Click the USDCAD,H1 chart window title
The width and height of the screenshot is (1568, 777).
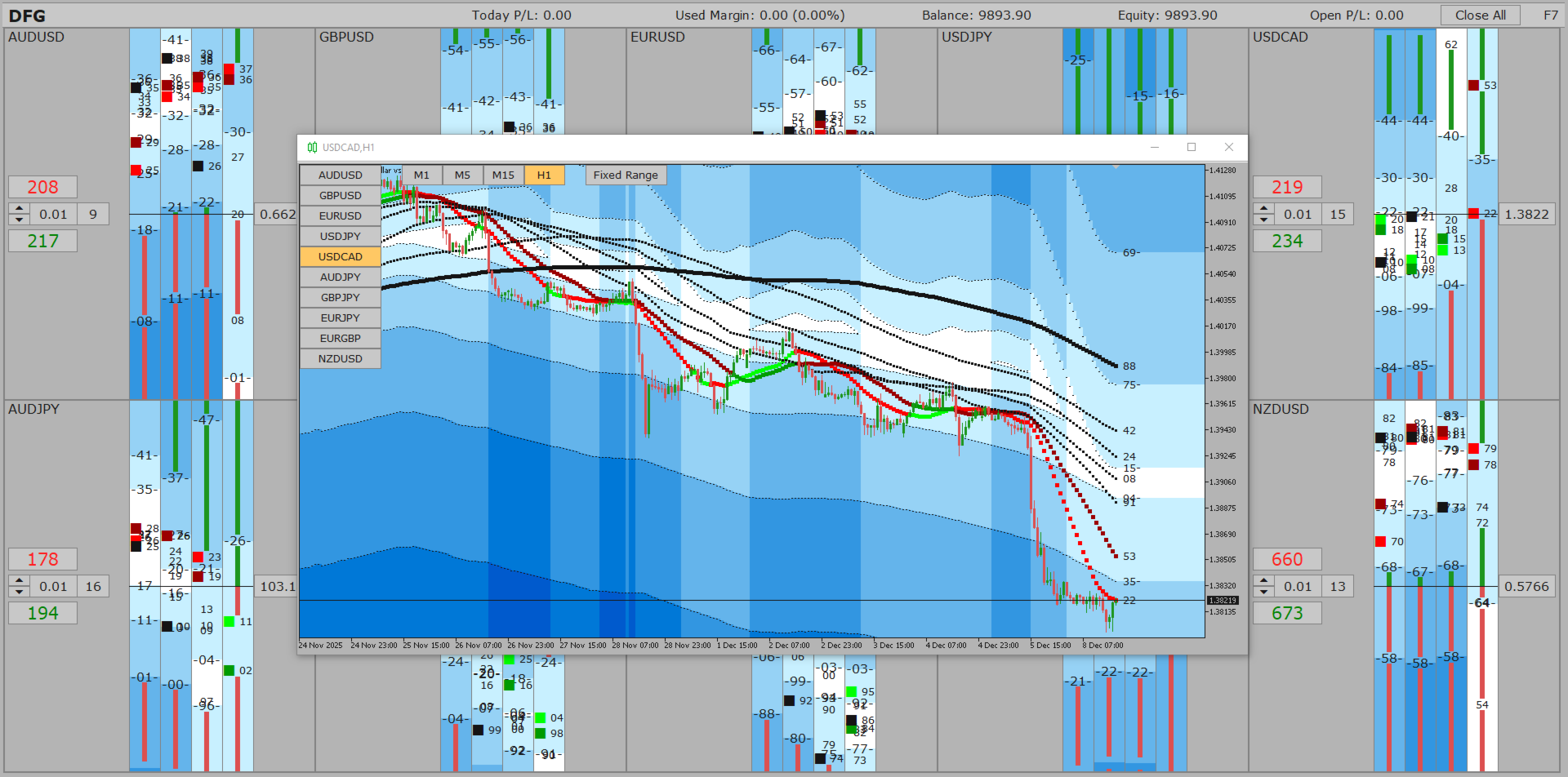[349, 148]
